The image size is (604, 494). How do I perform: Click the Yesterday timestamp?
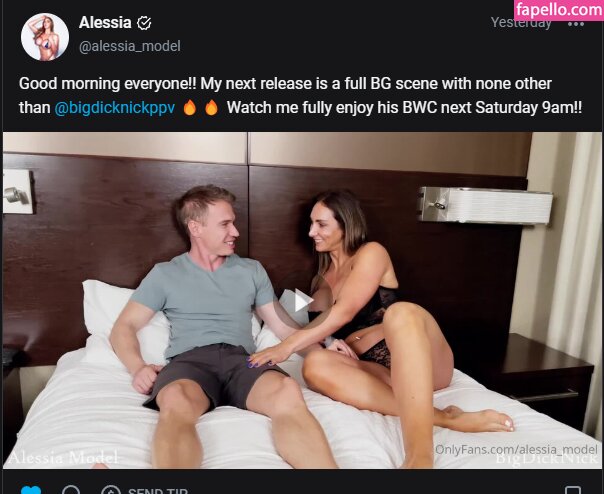(521, 23)
